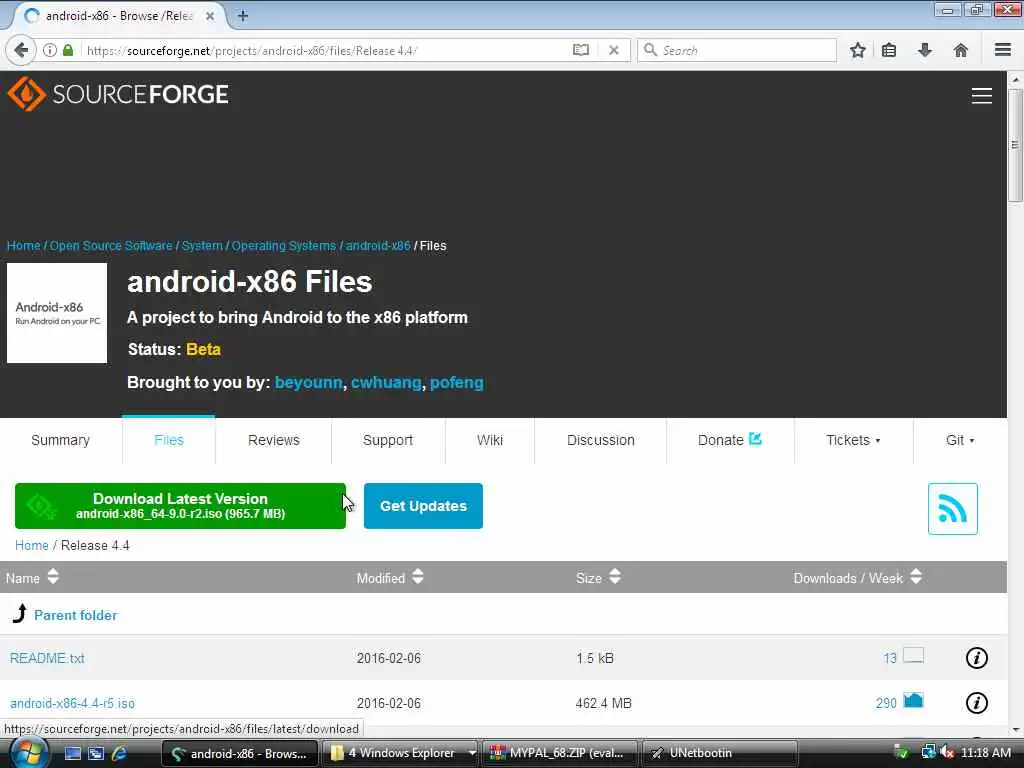1024x768 pixels.
Task: Open SourceForge site hamburger menu
Action: pyautogui.click(x=982, y=96)
